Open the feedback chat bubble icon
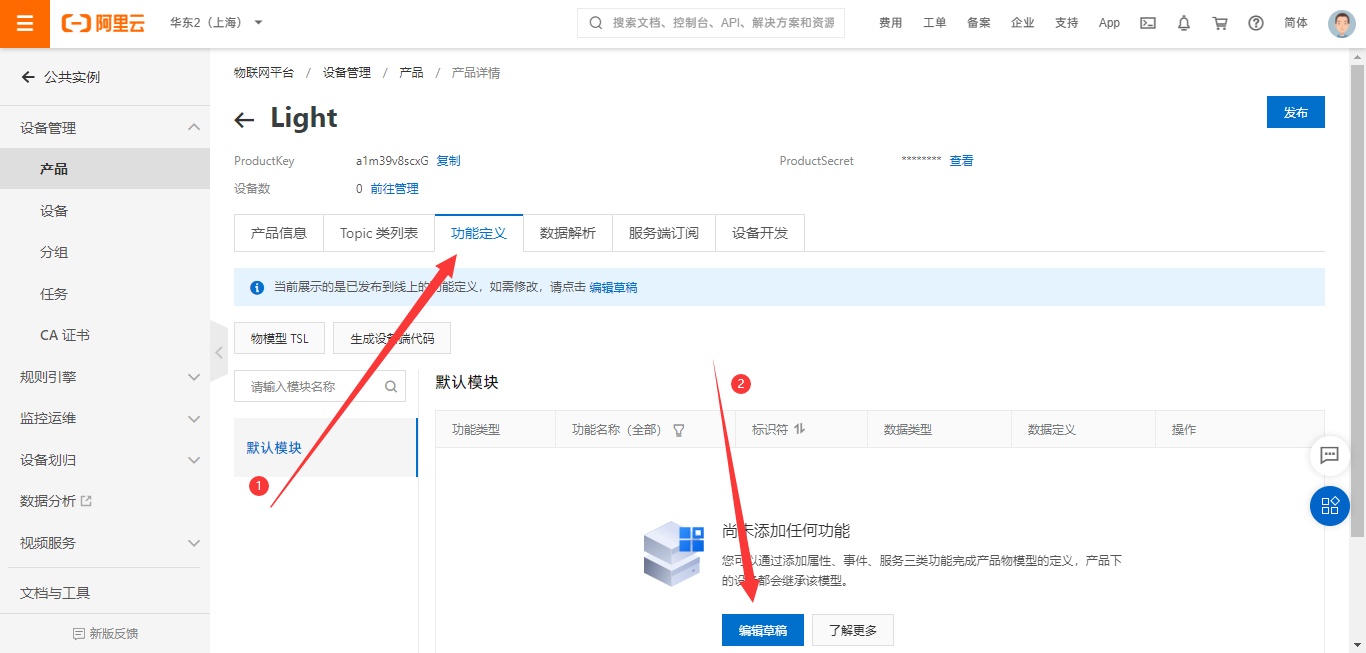 coord(1329,455)
